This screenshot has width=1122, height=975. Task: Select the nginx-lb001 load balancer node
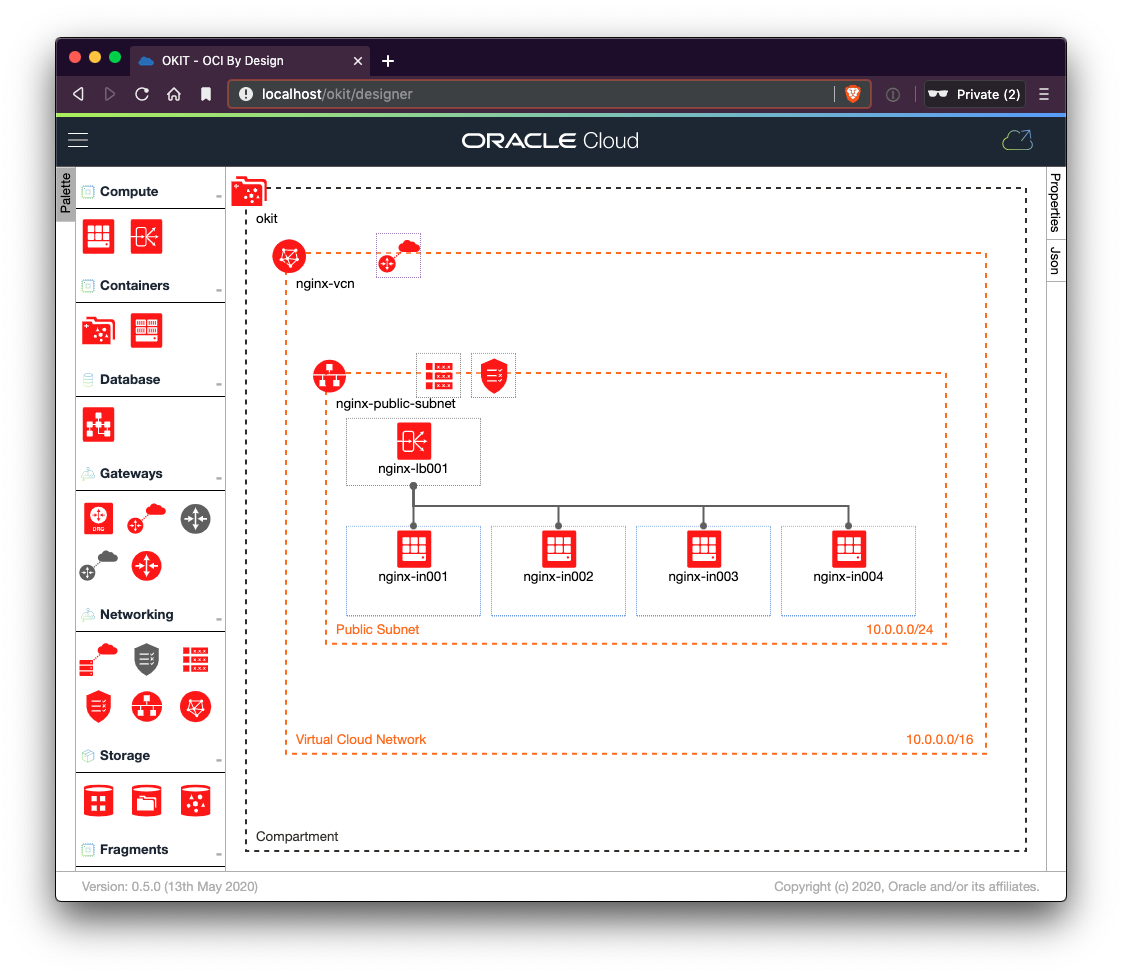tap(413, 440)
